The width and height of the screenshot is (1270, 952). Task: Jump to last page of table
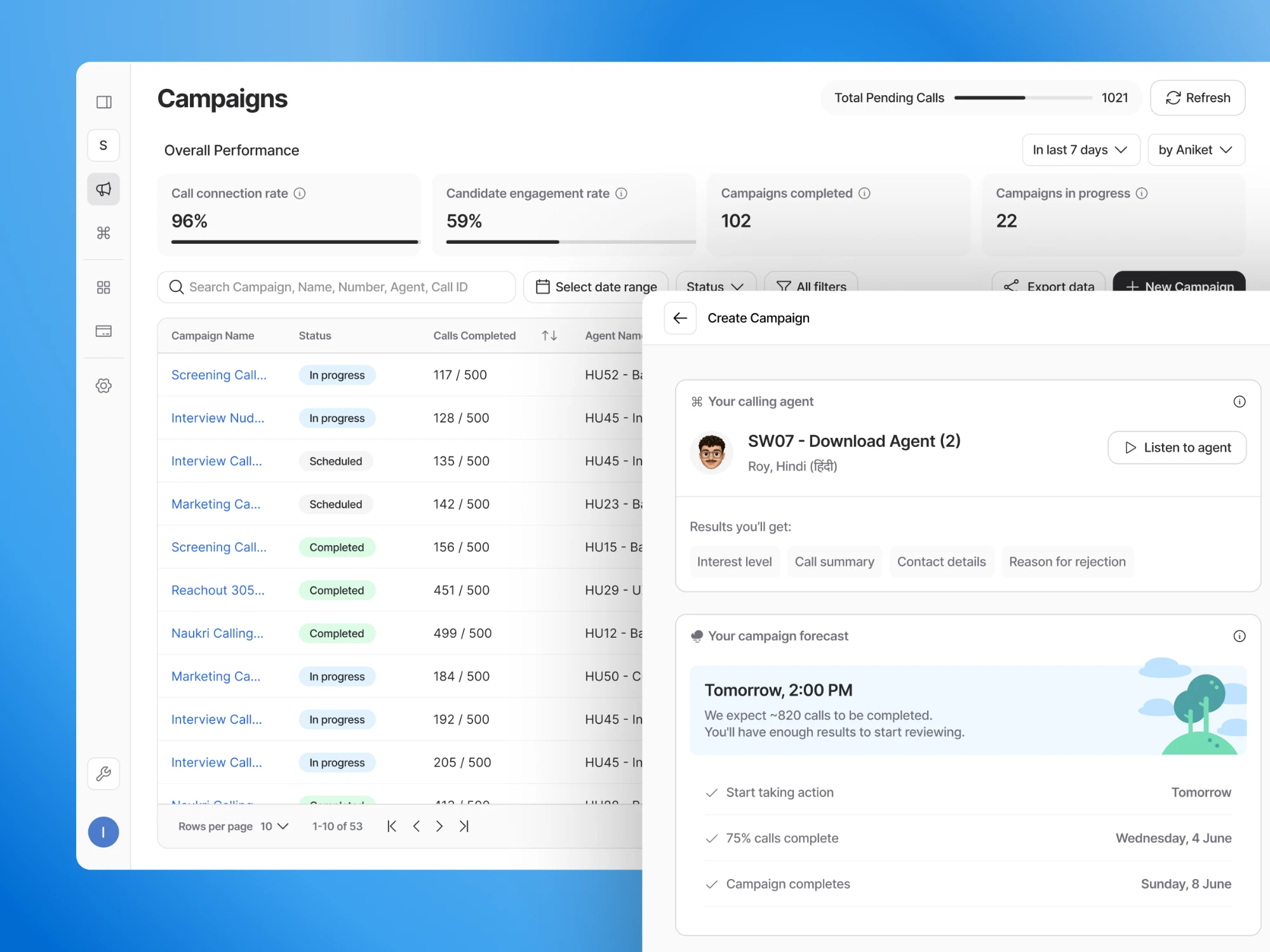[x=464, y=826]
